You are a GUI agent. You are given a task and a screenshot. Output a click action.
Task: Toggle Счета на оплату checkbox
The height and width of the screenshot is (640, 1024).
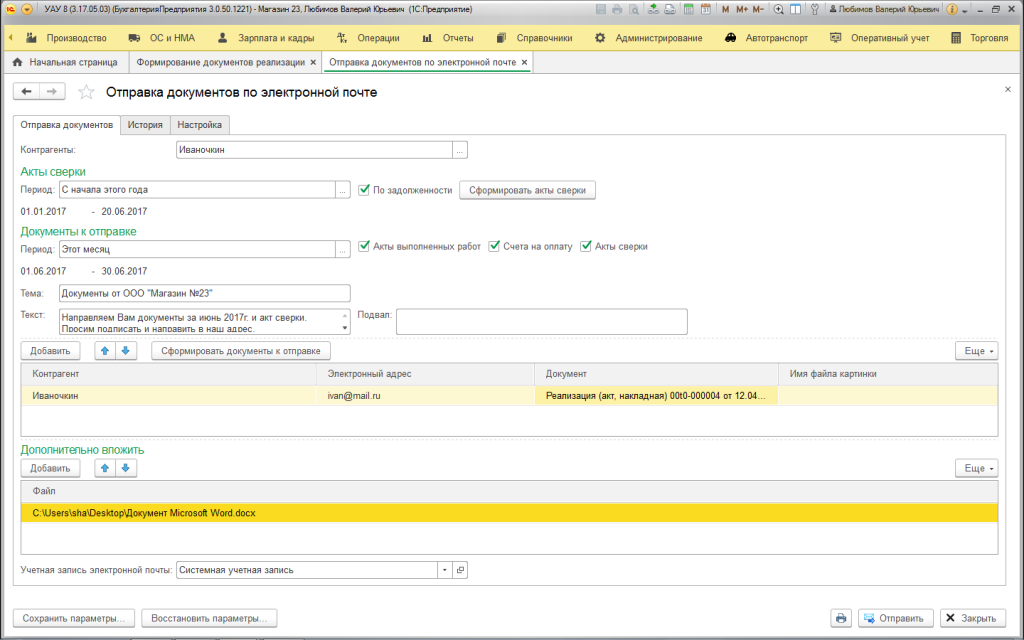point(494,246)
